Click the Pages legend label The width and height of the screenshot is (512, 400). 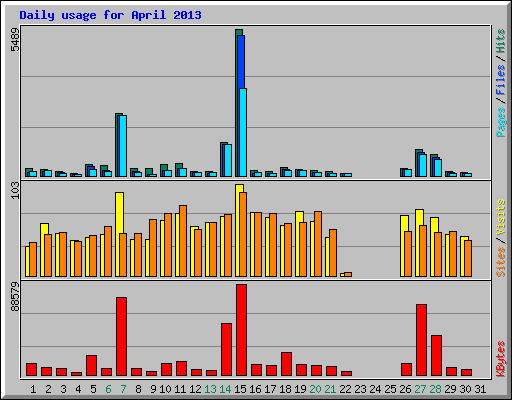[501, 122]
